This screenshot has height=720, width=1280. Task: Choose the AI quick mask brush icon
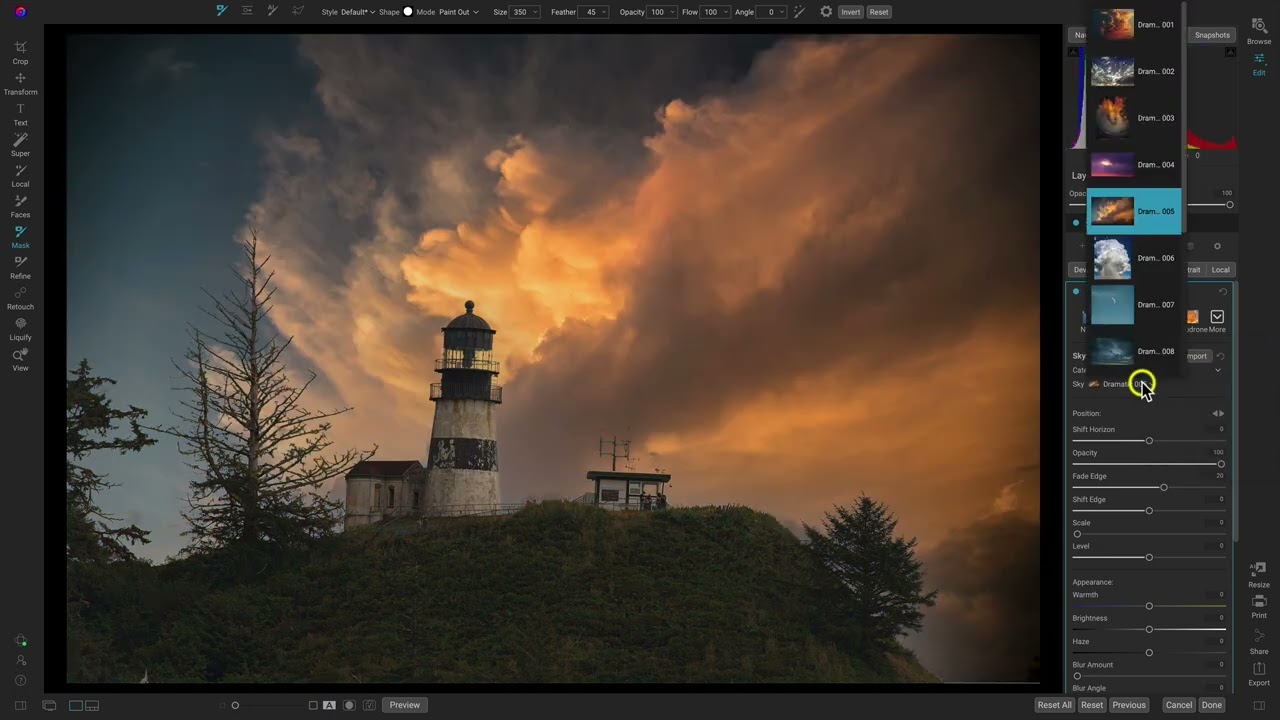point(272,11)
